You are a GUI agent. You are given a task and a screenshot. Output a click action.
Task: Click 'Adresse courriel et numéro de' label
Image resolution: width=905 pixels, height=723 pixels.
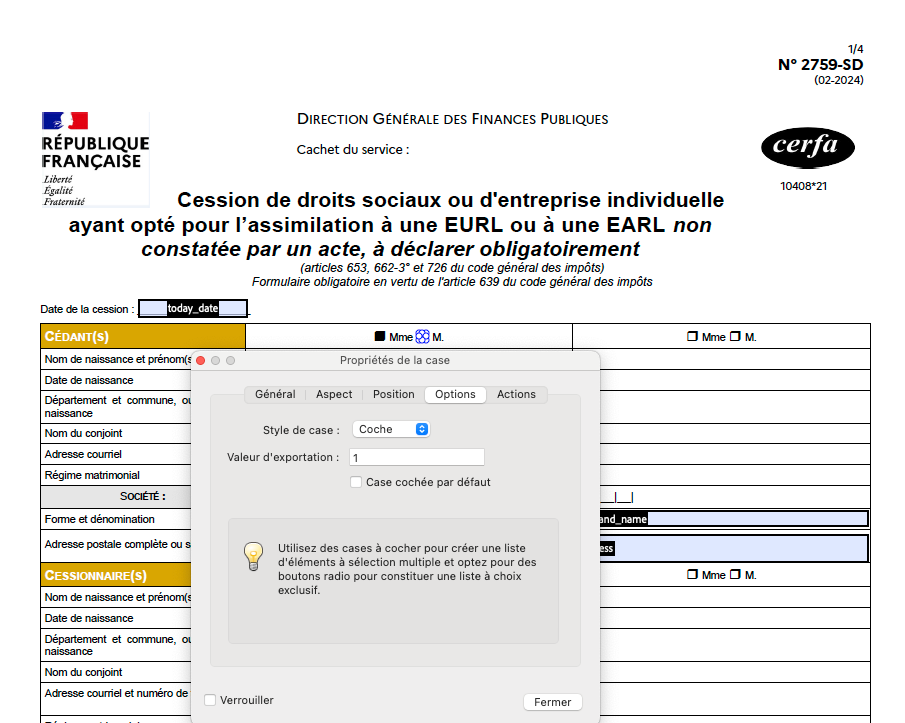pos(117,693)
